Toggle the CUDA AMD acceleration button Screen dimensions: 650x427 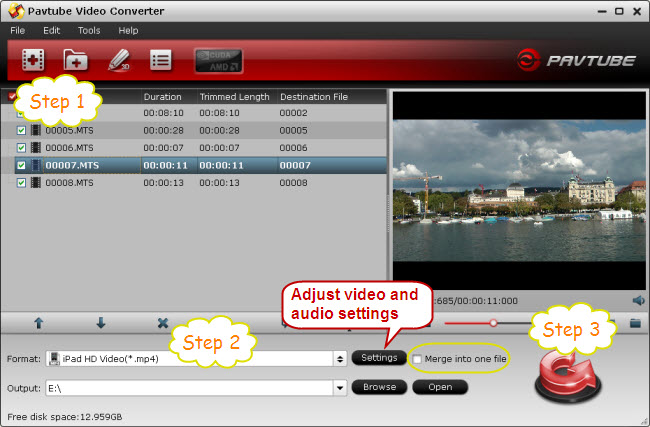point(218,61)
